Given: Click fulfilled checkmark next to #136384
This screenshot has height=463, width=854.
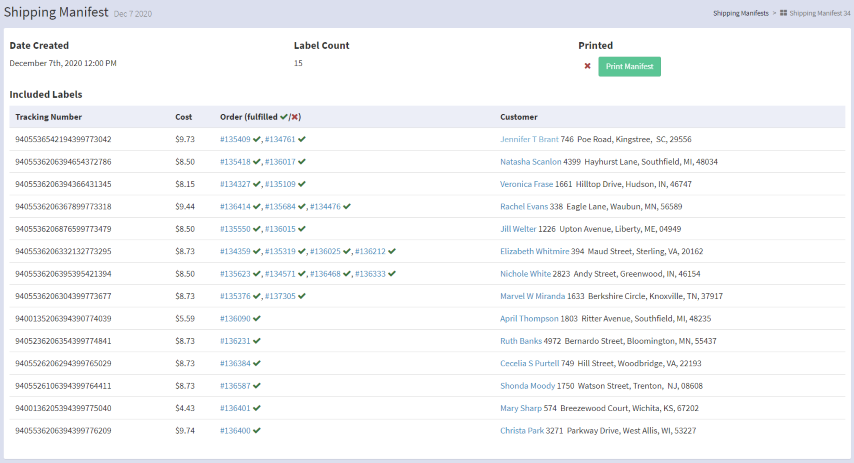Looking at the screenshot, I should 257,363.
